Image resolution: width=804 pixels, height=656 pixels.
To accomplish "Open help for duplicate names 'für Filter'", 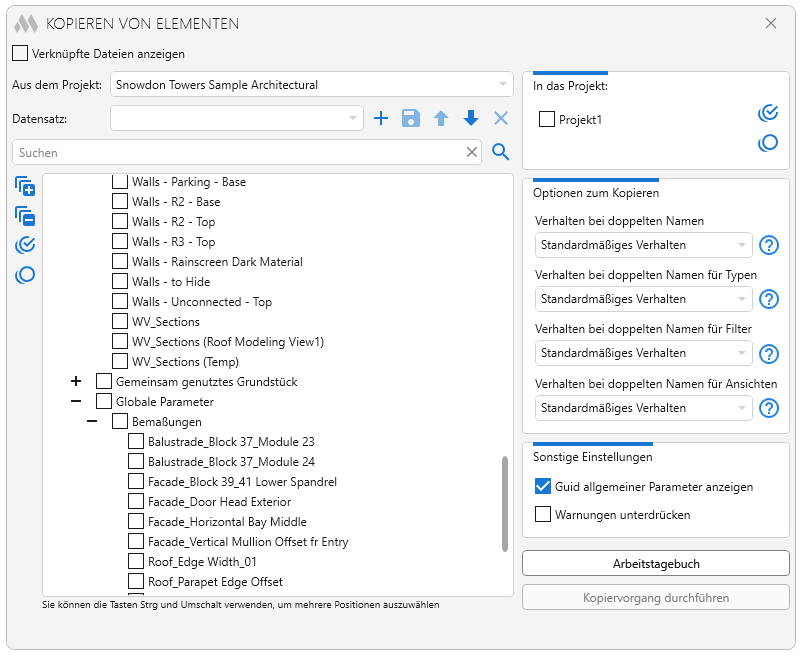I will coord(769,353).
